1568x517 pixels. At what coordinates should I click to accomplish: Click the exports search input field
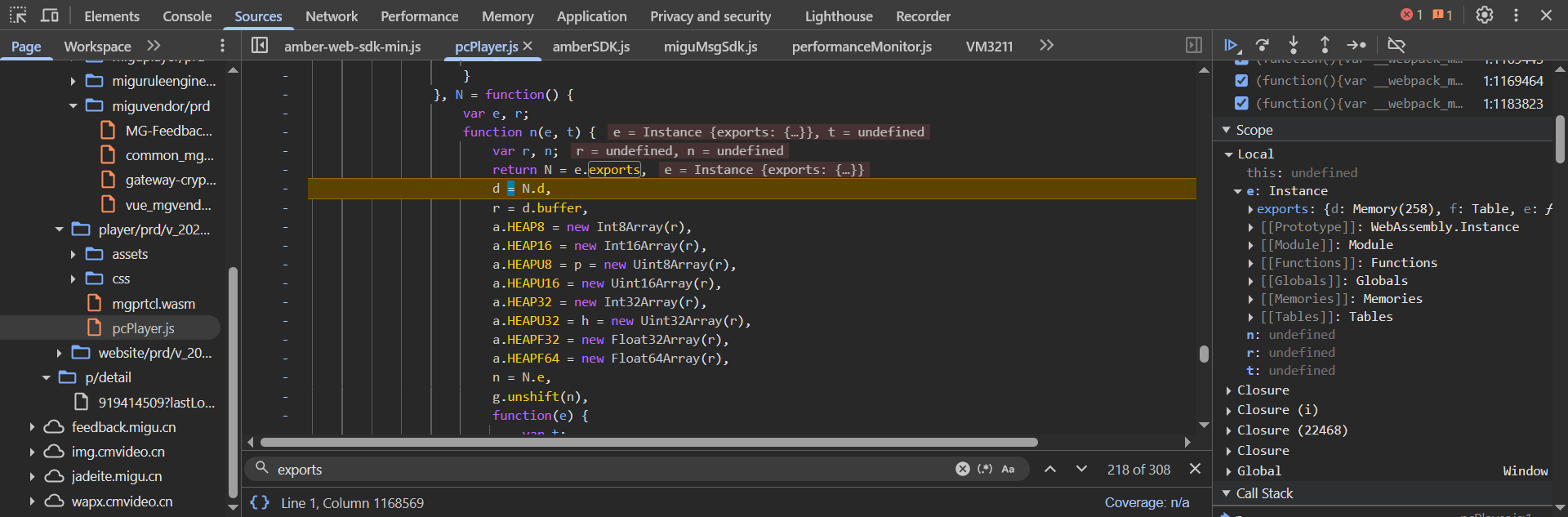612,469
